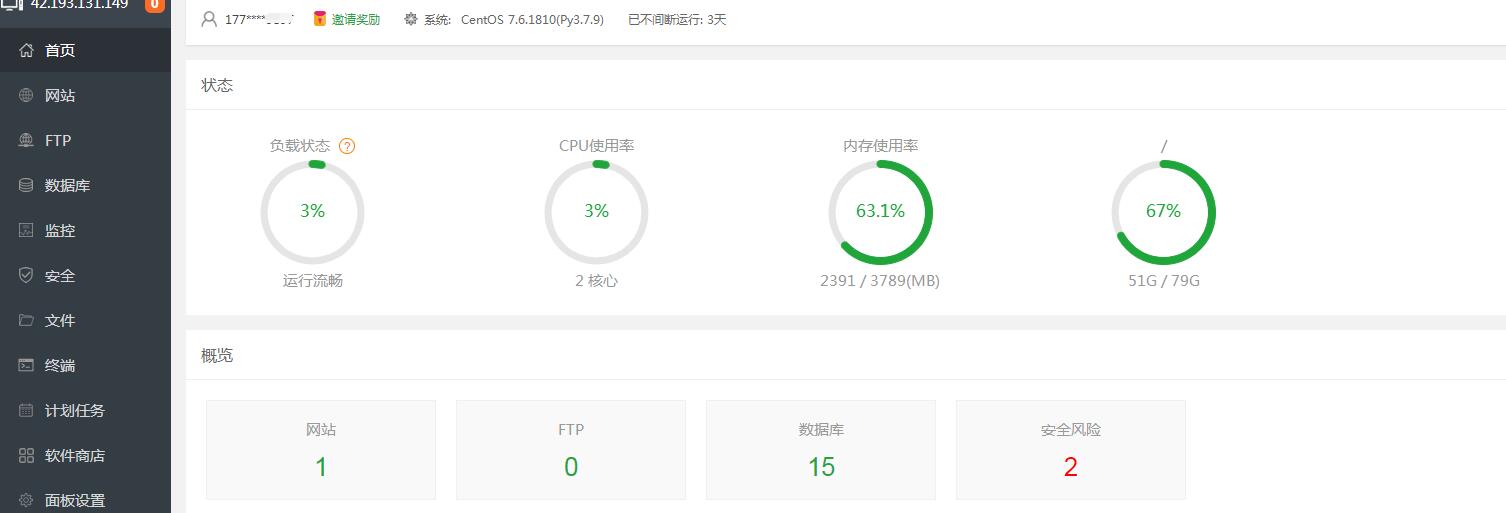Click the folder icon beside 文件
The width and height of the screenshot is (1506, 513).
(26, 320)
